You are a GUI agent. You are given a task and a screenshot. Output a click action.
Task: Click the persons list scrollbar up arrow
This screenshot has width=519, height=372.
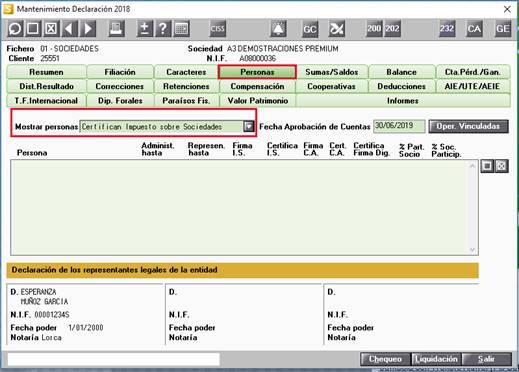pyautogui.click(x=472, y=165)
